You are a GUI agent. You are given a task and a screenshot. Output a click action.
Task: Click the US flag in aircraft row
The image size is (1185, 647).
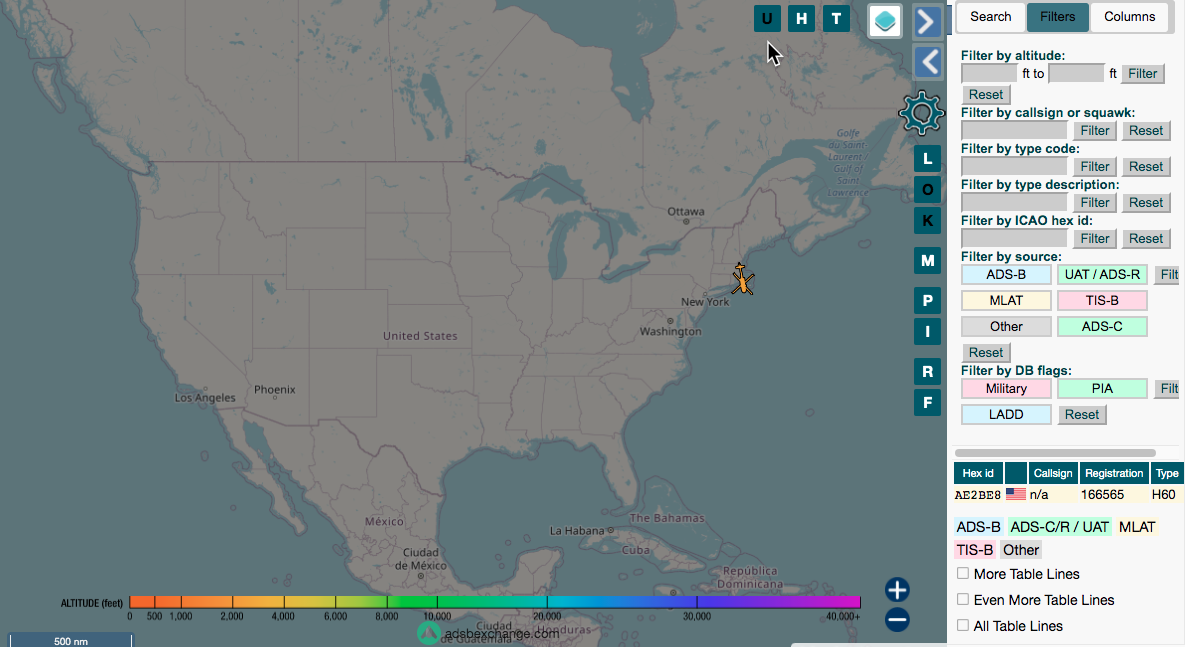coord(1016,494)
